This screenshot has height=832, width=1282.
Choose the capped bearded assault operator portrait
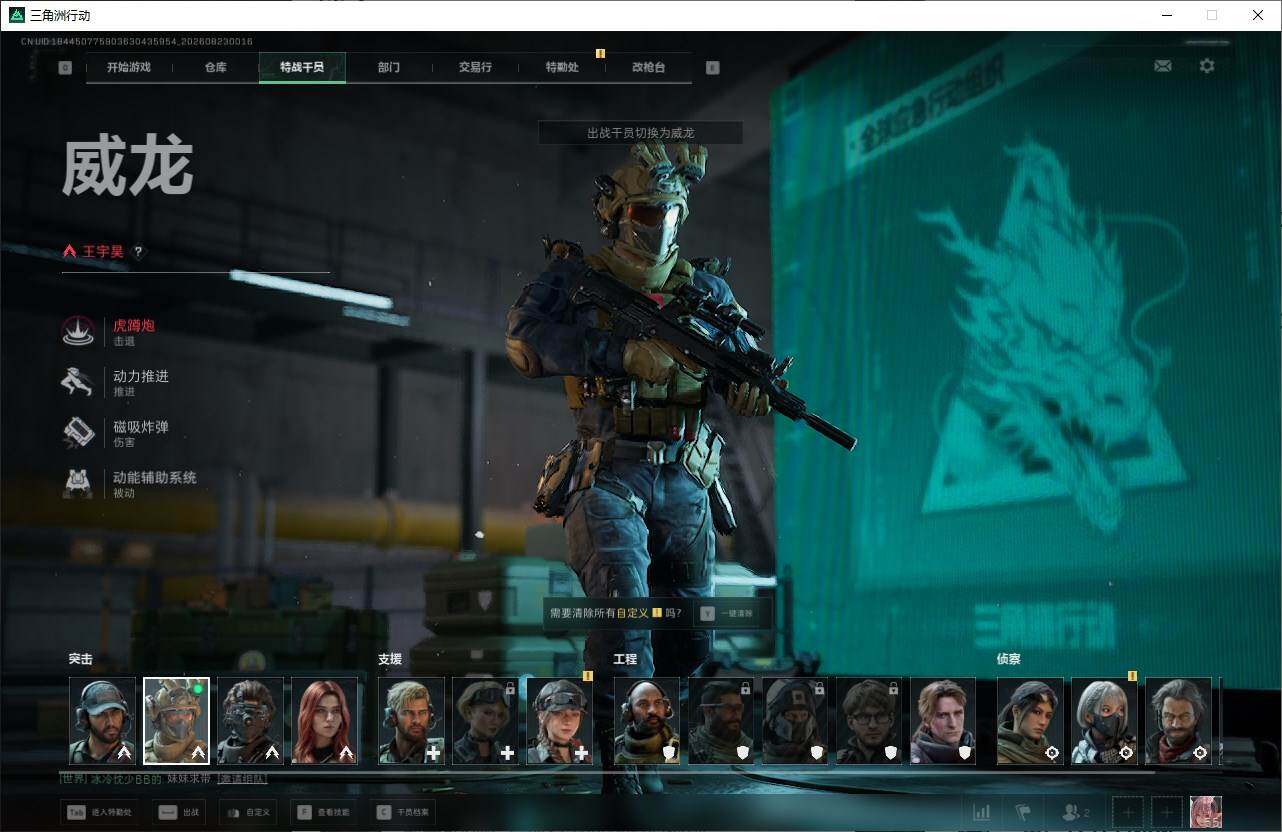pos(102,721)
